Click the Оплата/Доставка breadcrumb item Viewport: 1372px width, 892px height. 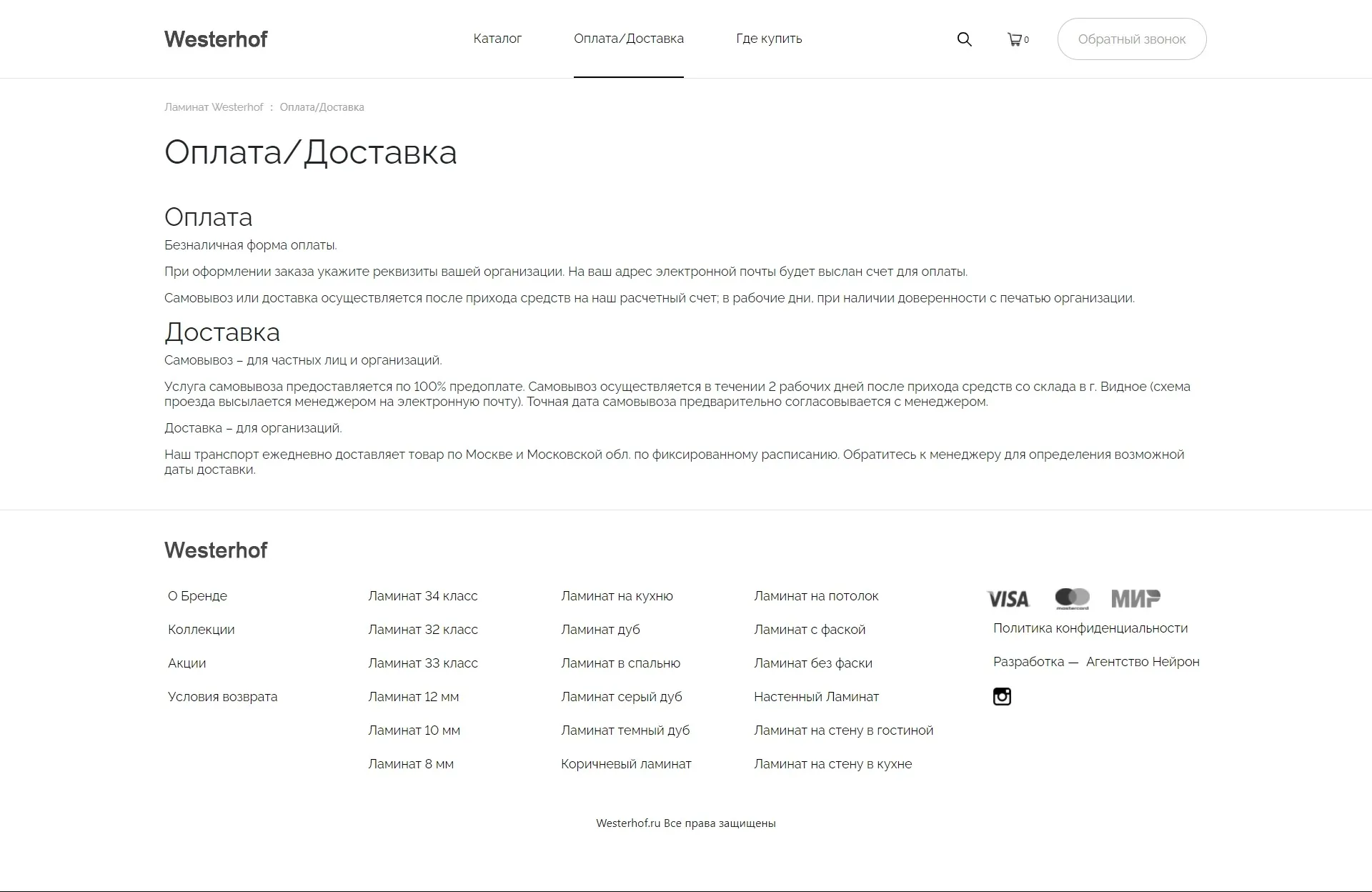[322, 107]
